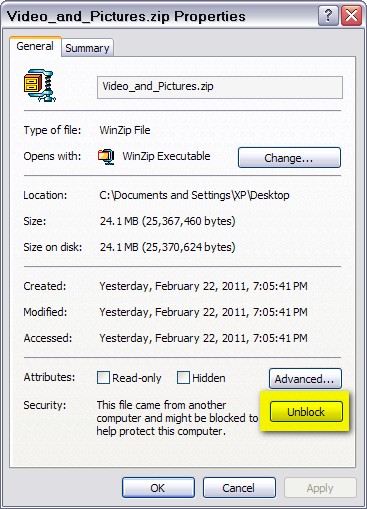
Task: Click the question mark help button
Action: point(328,16)
